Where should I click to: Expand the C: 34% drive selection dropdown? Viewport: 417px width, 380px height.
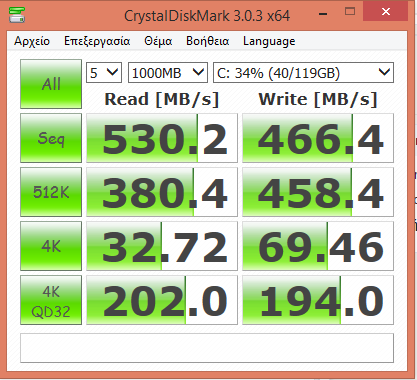303,72
